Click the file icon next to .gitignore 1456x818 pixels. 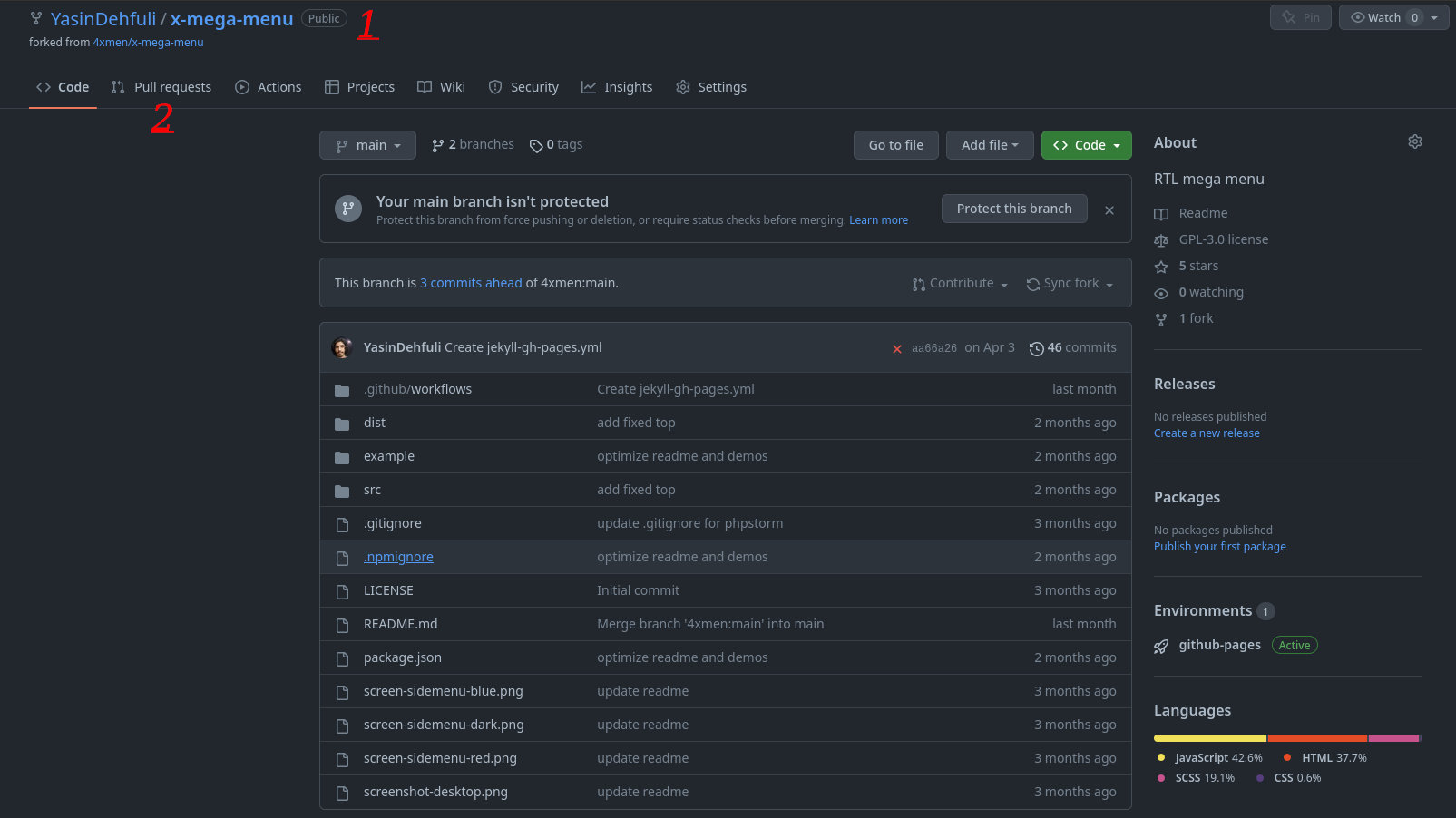[x=342, y=524]
